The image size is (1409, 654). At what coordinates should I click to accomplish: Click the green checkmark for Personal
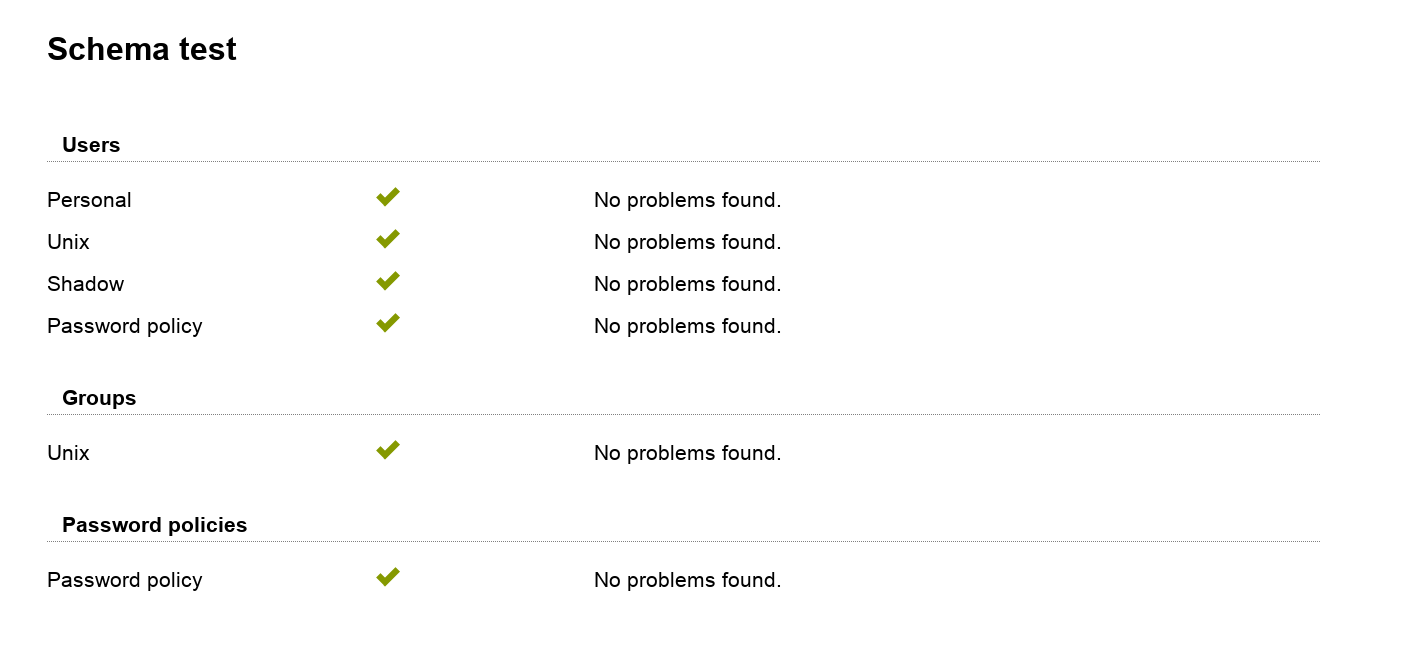(388, 197)
